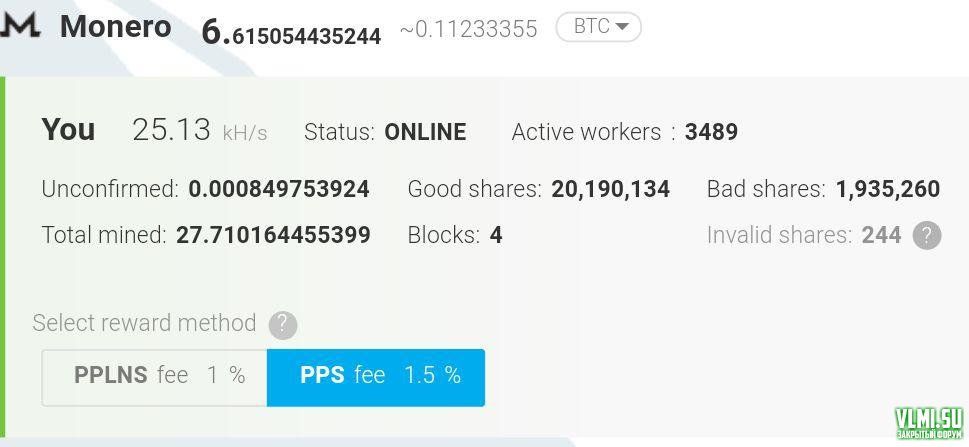Viewport: 969px width, 447px height.
Task: Click the help icon beside Select reward method
Action: tap(283, 324)
